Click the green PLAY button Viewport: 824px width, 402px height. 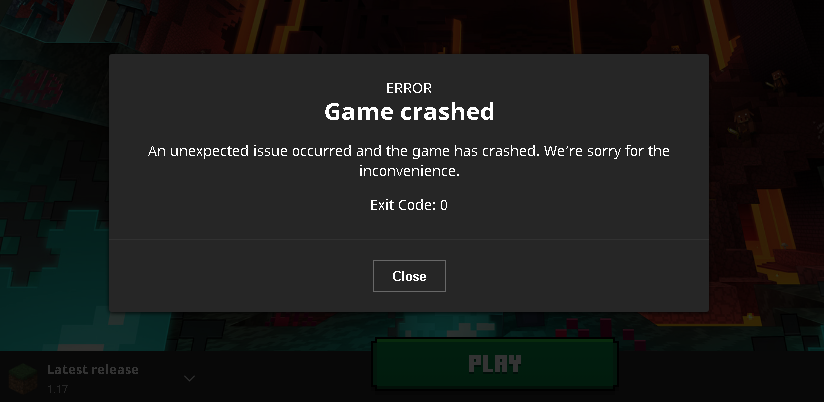tap(495, 364)
